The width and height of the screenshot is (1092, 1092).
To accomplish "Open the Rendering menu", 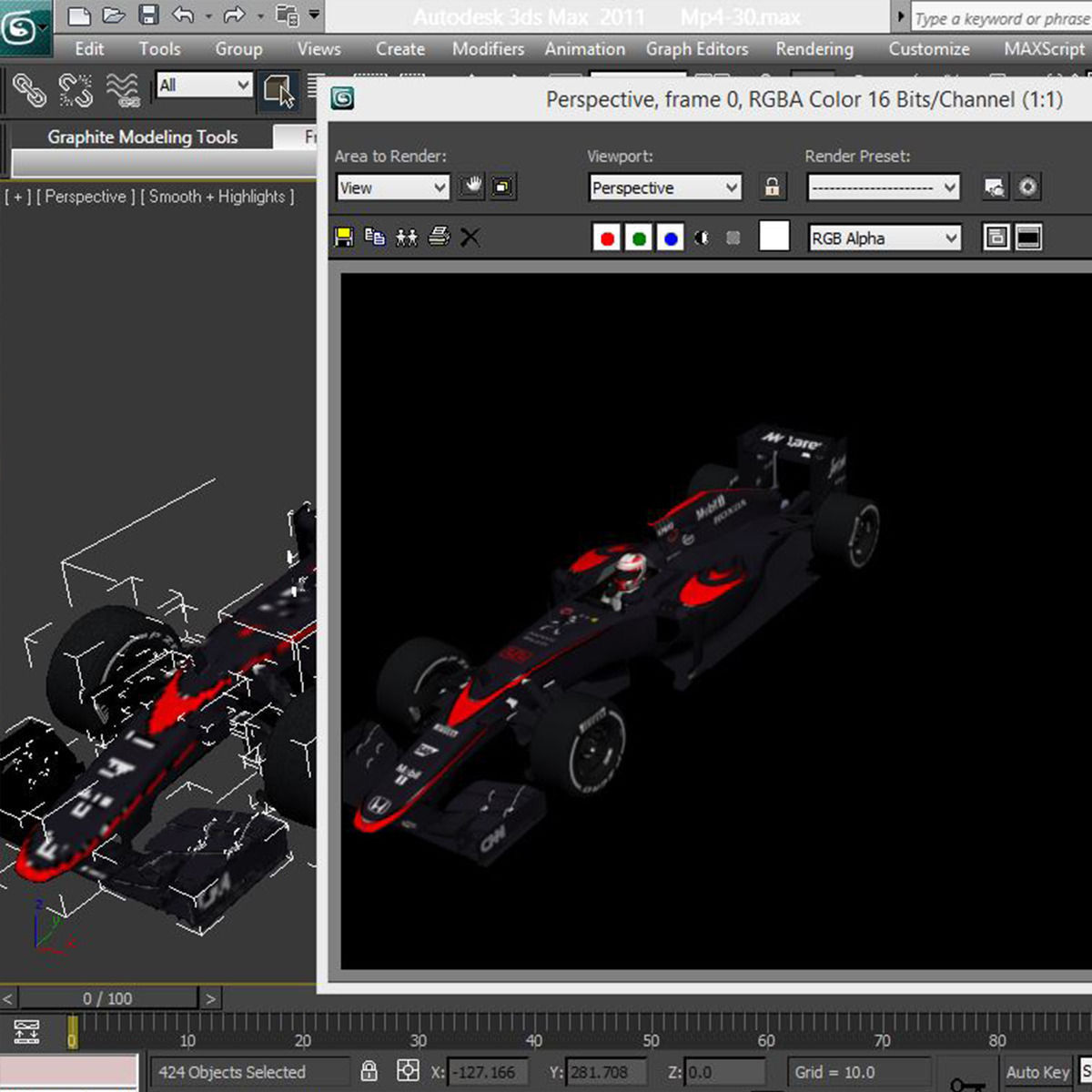I will 814,49.
